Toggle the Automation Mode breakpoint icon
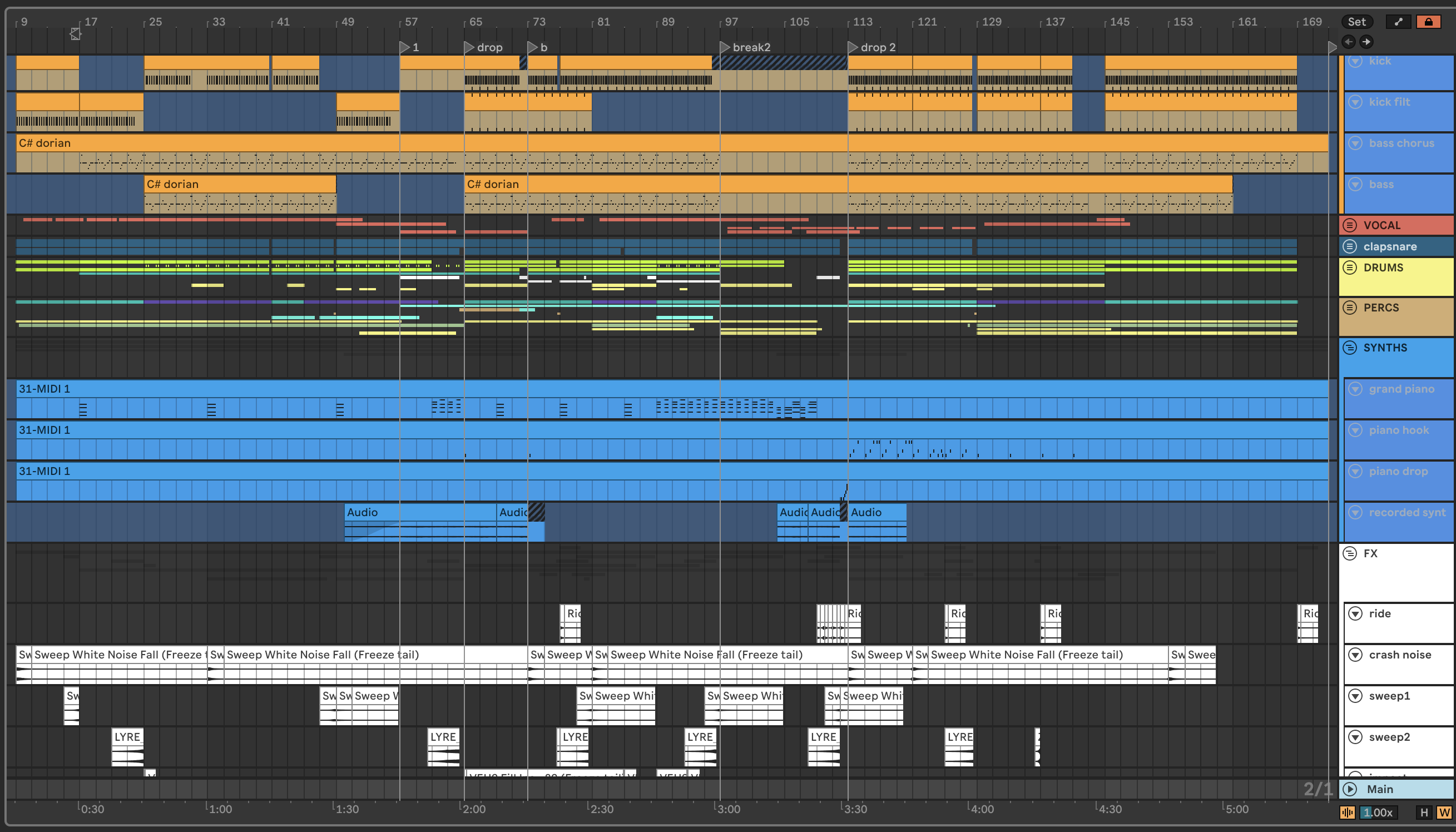 [1398, 22]
